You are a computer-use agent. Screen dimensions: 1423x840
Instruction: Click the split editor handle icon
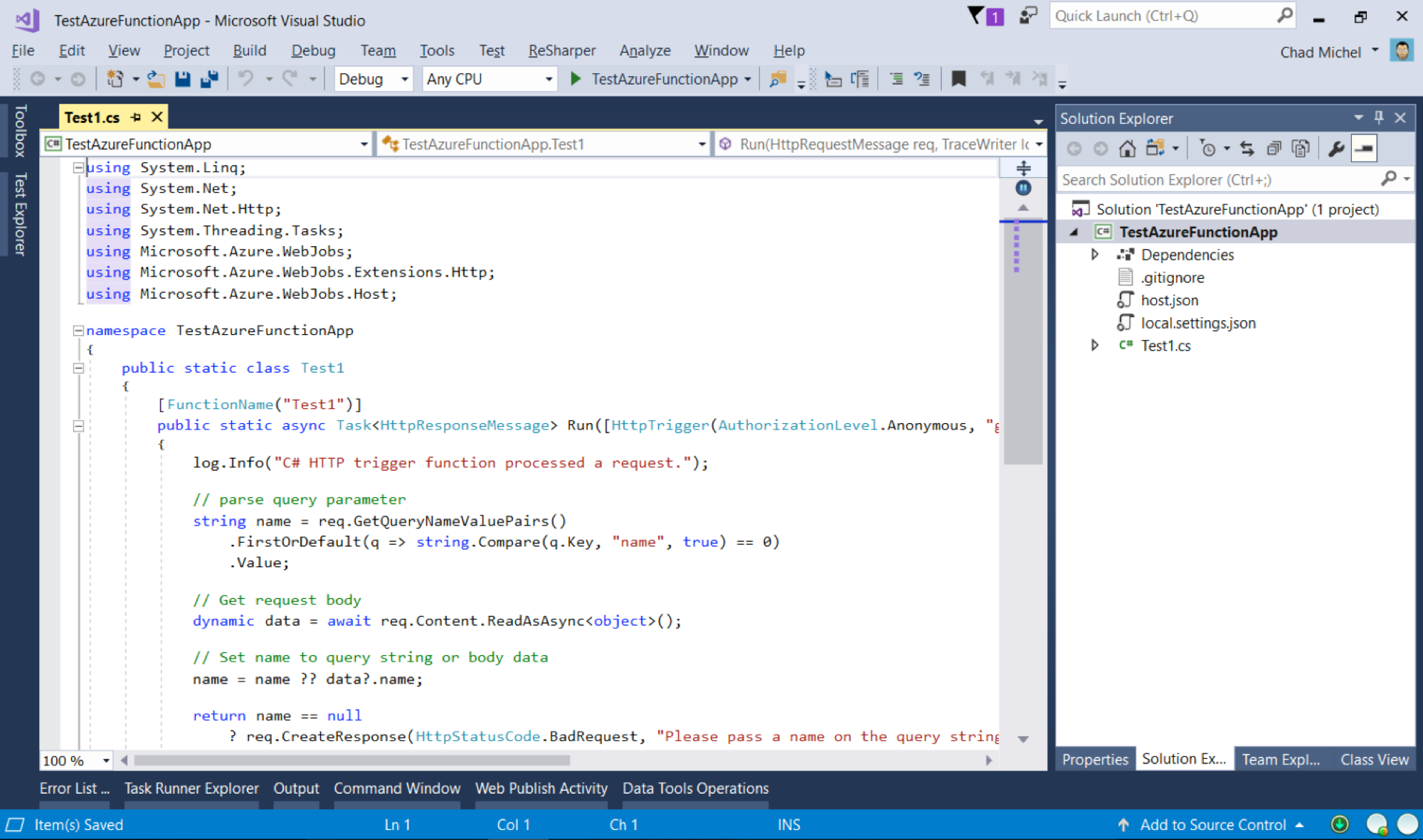[x=1023, y=168]
